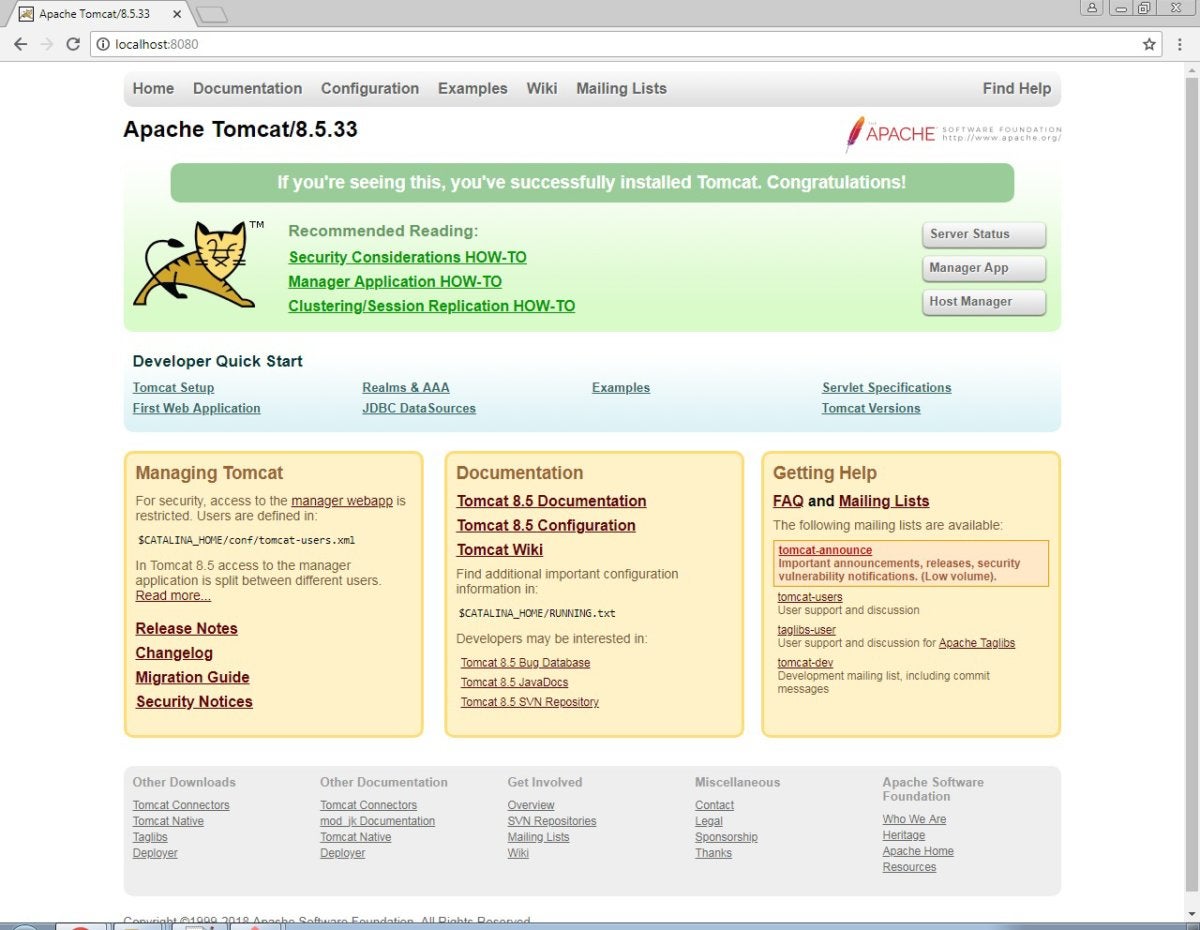Open Migration Guide link

click(193, 677)
